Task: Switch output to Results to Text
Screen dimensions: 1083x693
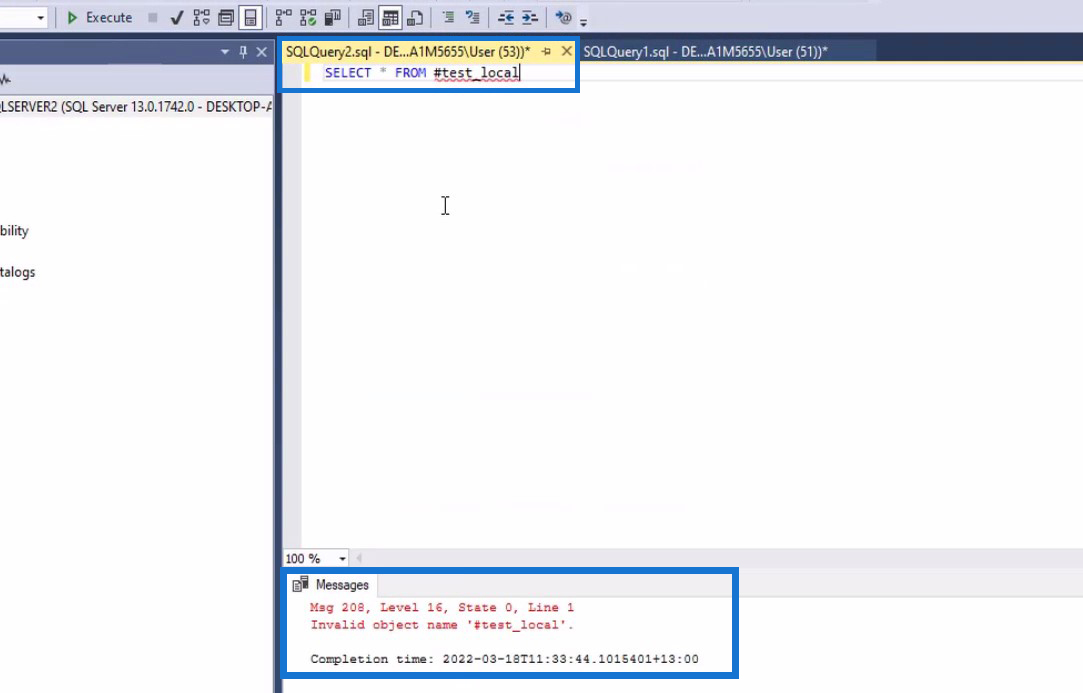Action: (366, 17)
